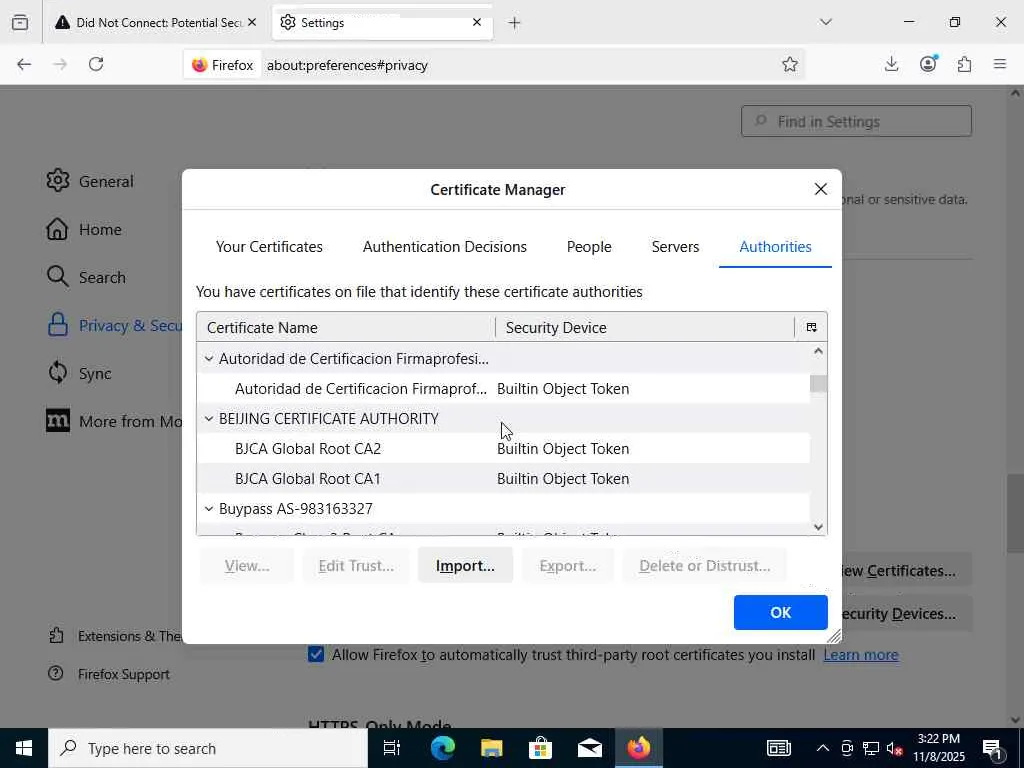Open the Learn more link
The width and height of the screenshot is (1024, 768).
[x=861, y=655]
